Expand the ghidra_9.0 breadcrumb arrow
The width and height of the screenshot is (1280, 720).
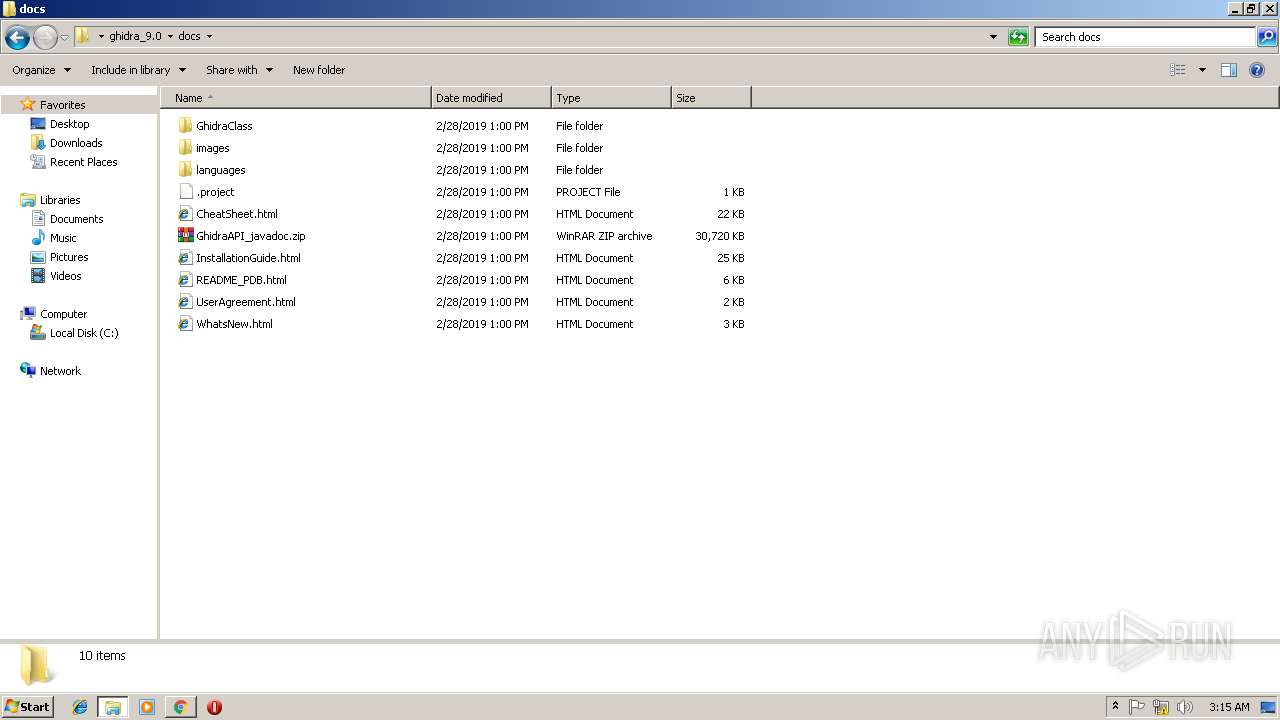[x=170, y=37]
